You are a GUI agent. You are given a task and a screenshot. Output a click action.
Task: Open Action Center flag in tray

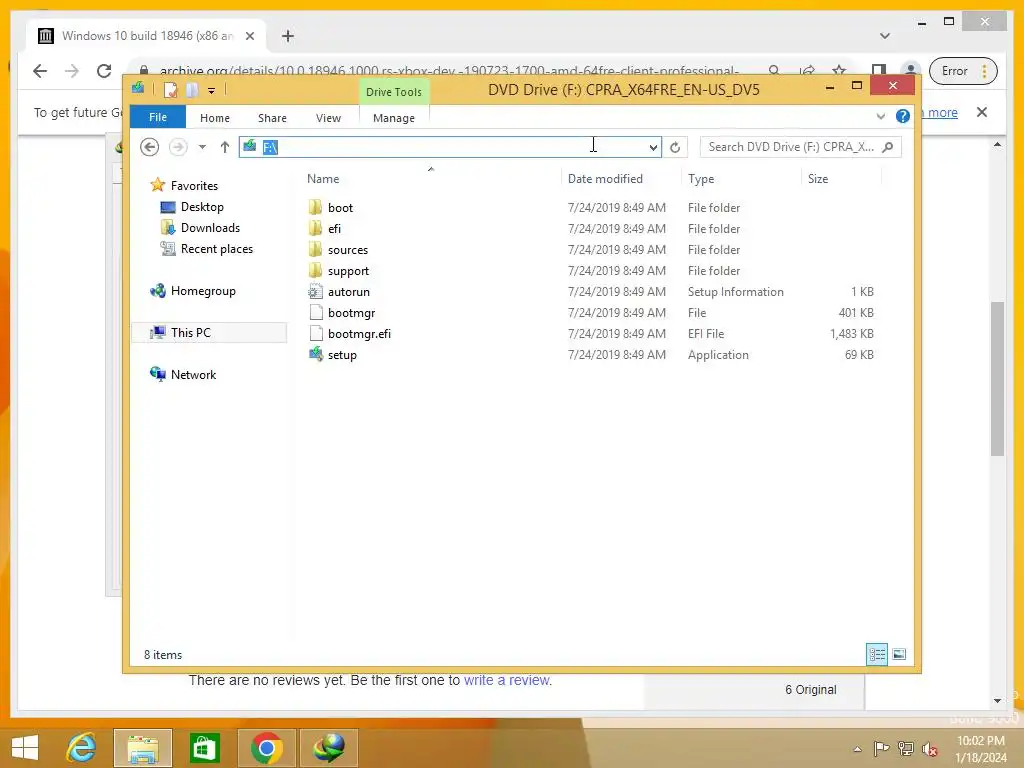click(881, 748)
